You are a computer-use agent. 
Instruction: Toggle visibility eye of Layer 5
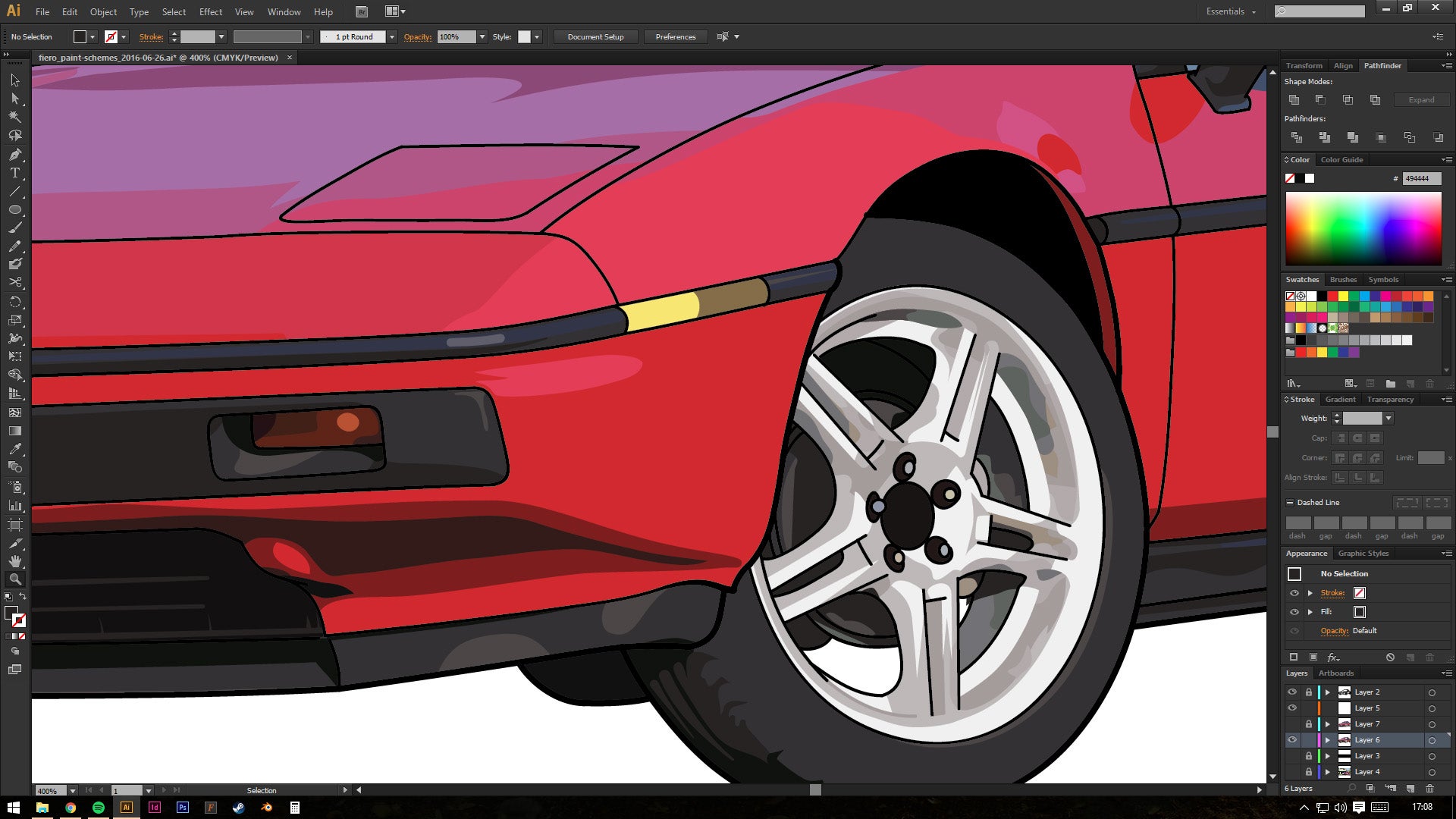pyautogui.click(x=1292, y=708)
